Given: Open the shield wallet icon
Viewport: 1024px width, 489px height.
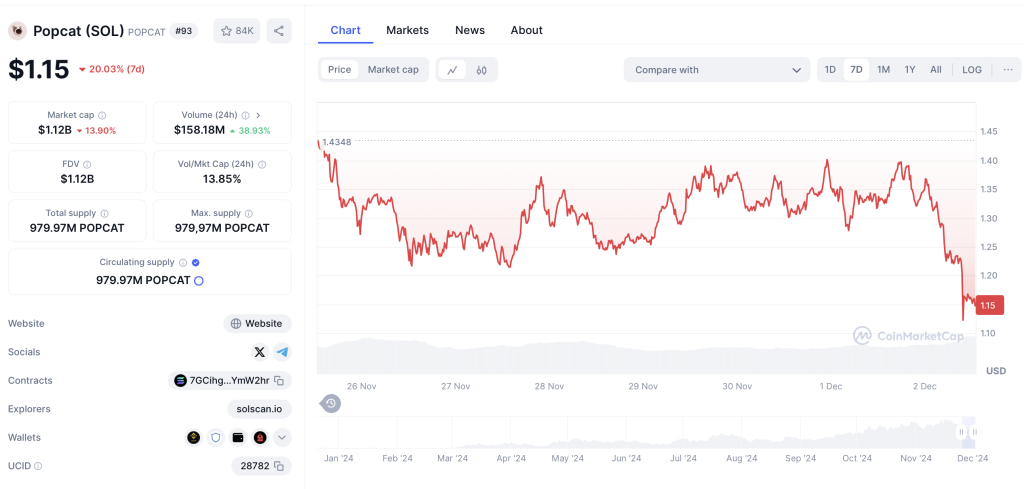Looking at the screenshot, I should coord(216,437).
